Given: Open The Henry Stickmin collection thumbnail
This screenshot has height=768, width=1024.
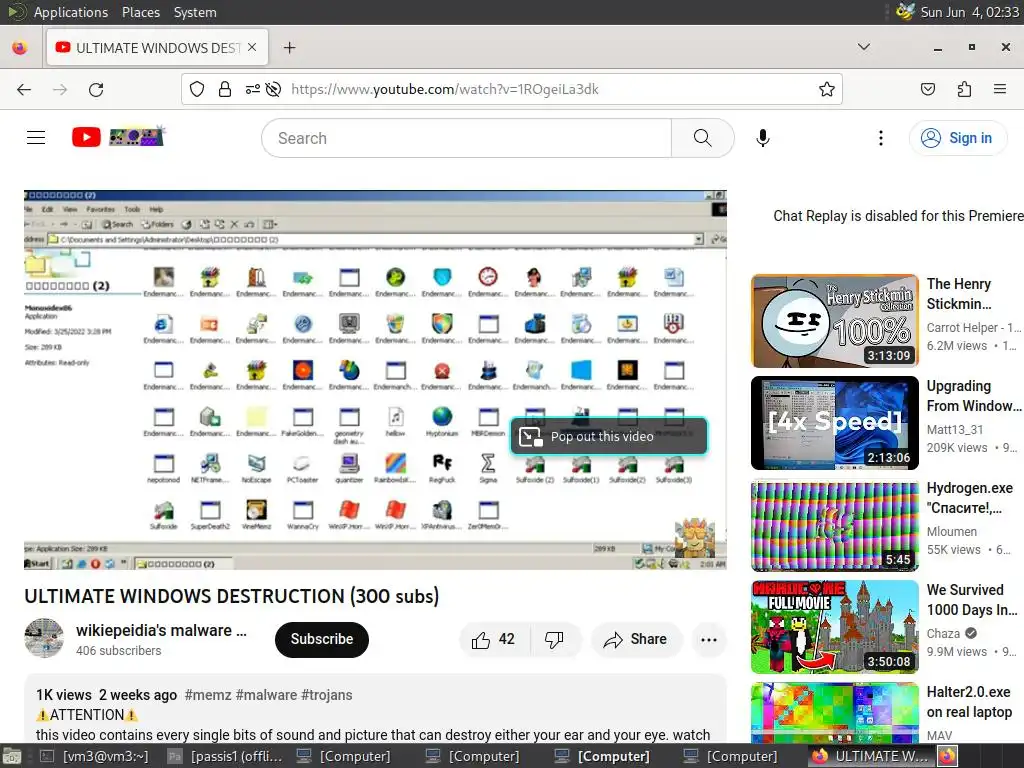Looking at the screenshot, I should click(835, 321).
